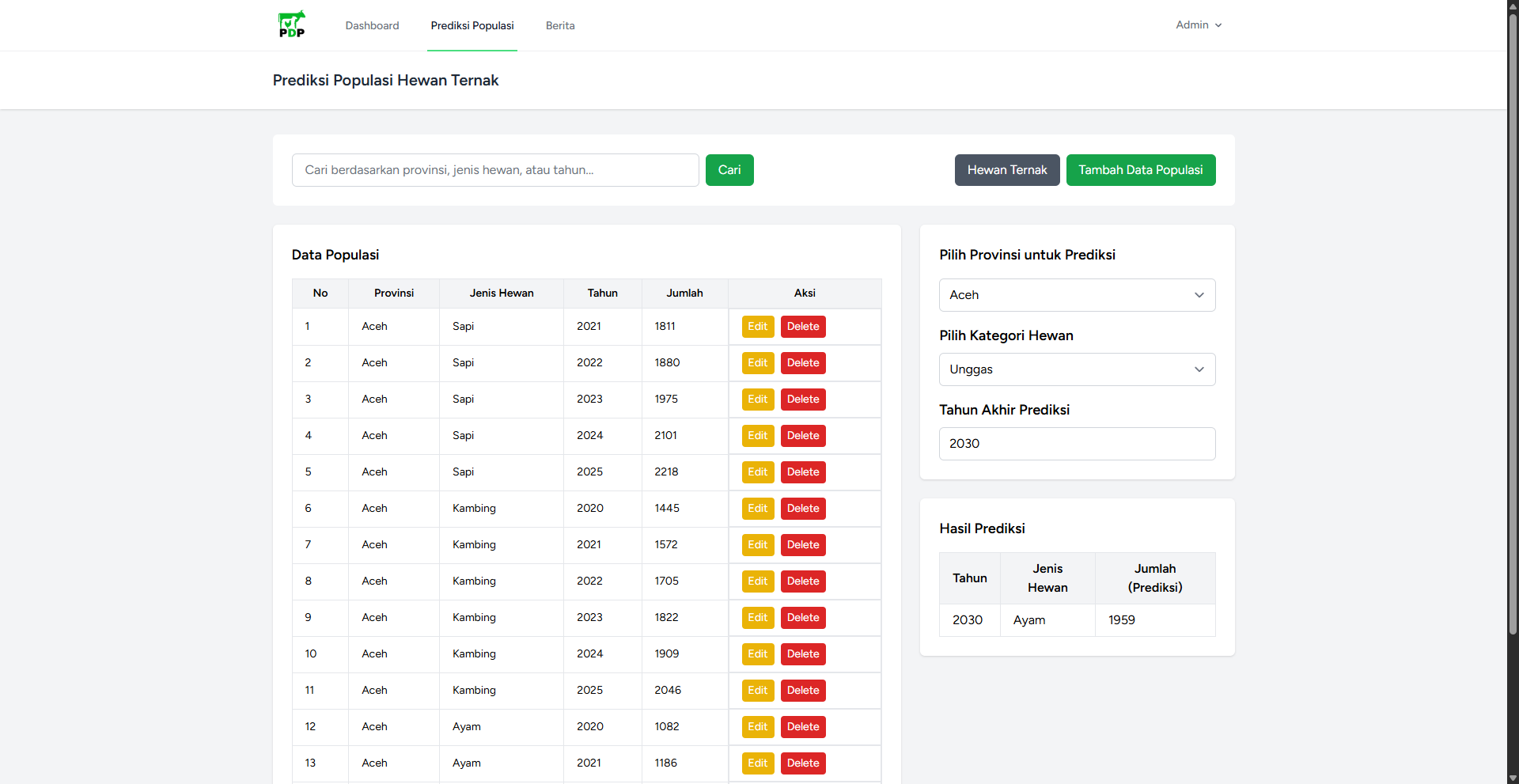This screenshot has width=1519, height=784.
Task: Focus the population search input field
Action: [495, 170]
